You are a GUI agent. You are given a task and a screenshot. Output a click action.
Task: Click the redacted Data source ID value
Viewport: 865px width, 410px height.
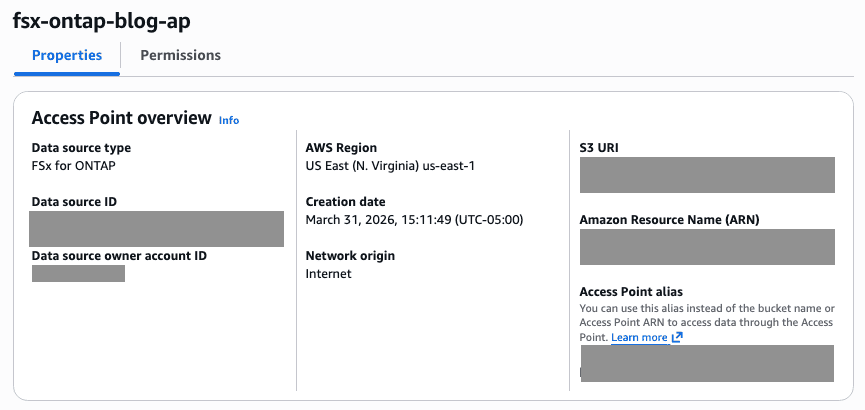[x=157, y=228]
